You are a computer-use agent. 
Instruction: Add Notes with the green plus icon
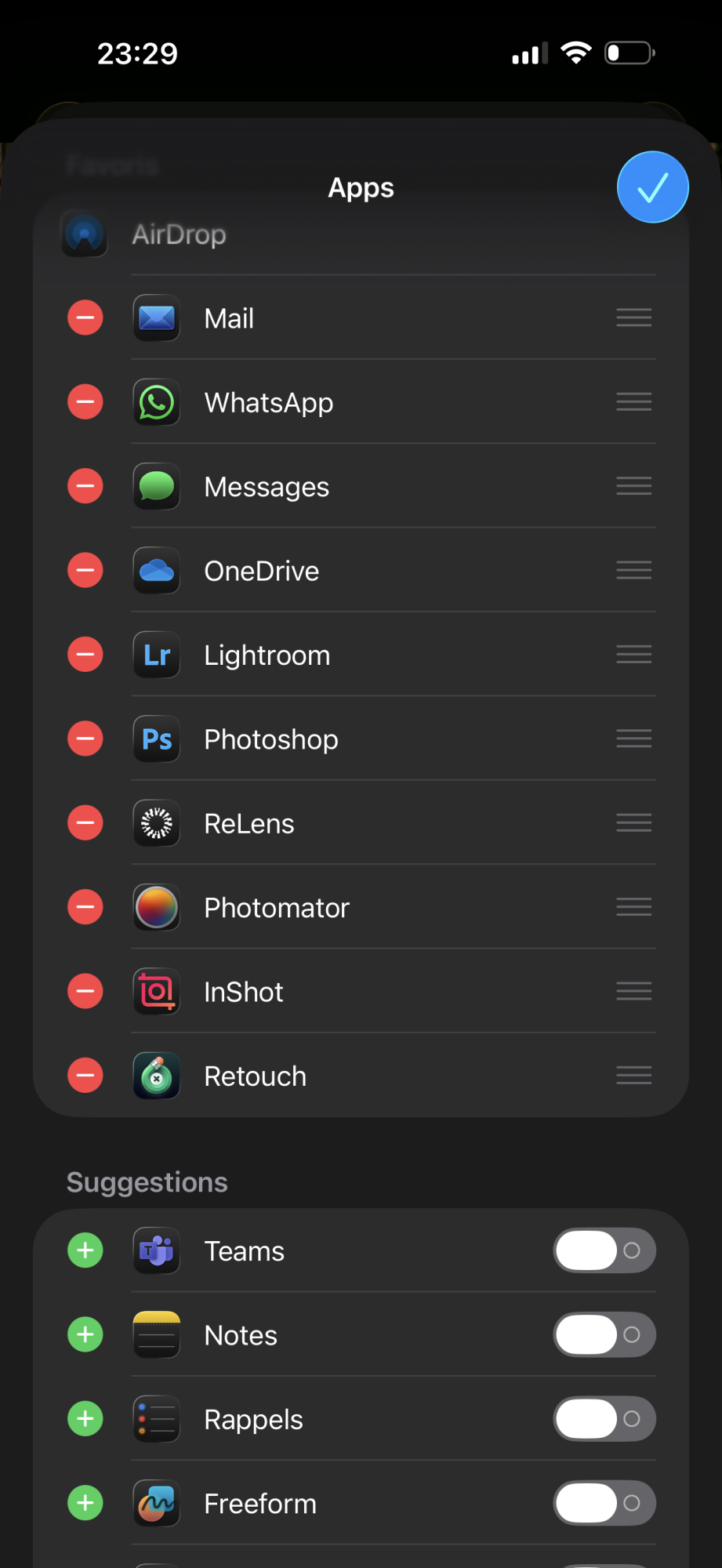(x=85, y=1335)
